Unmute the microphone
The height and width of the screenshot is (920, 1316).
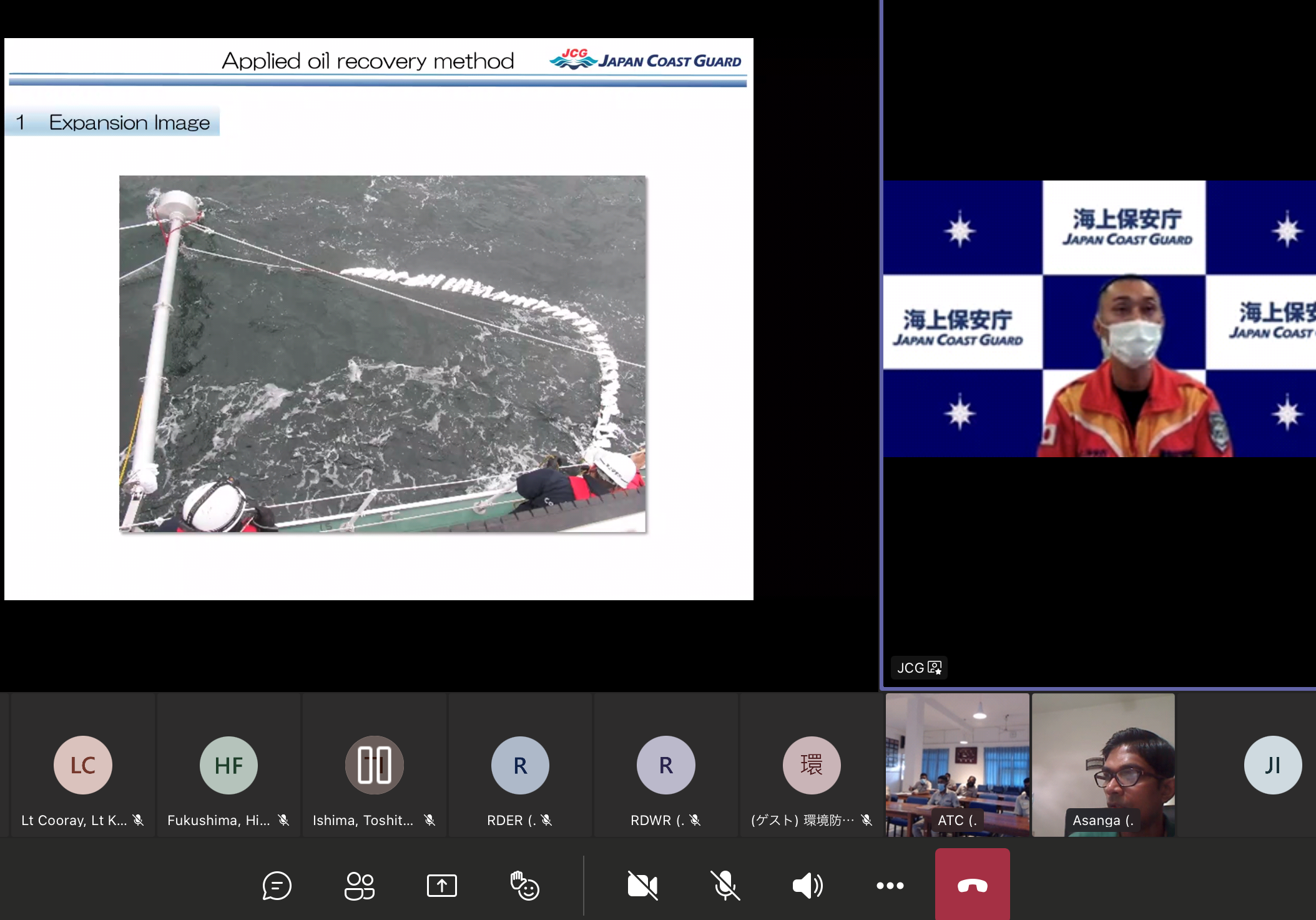pos(725,886)
